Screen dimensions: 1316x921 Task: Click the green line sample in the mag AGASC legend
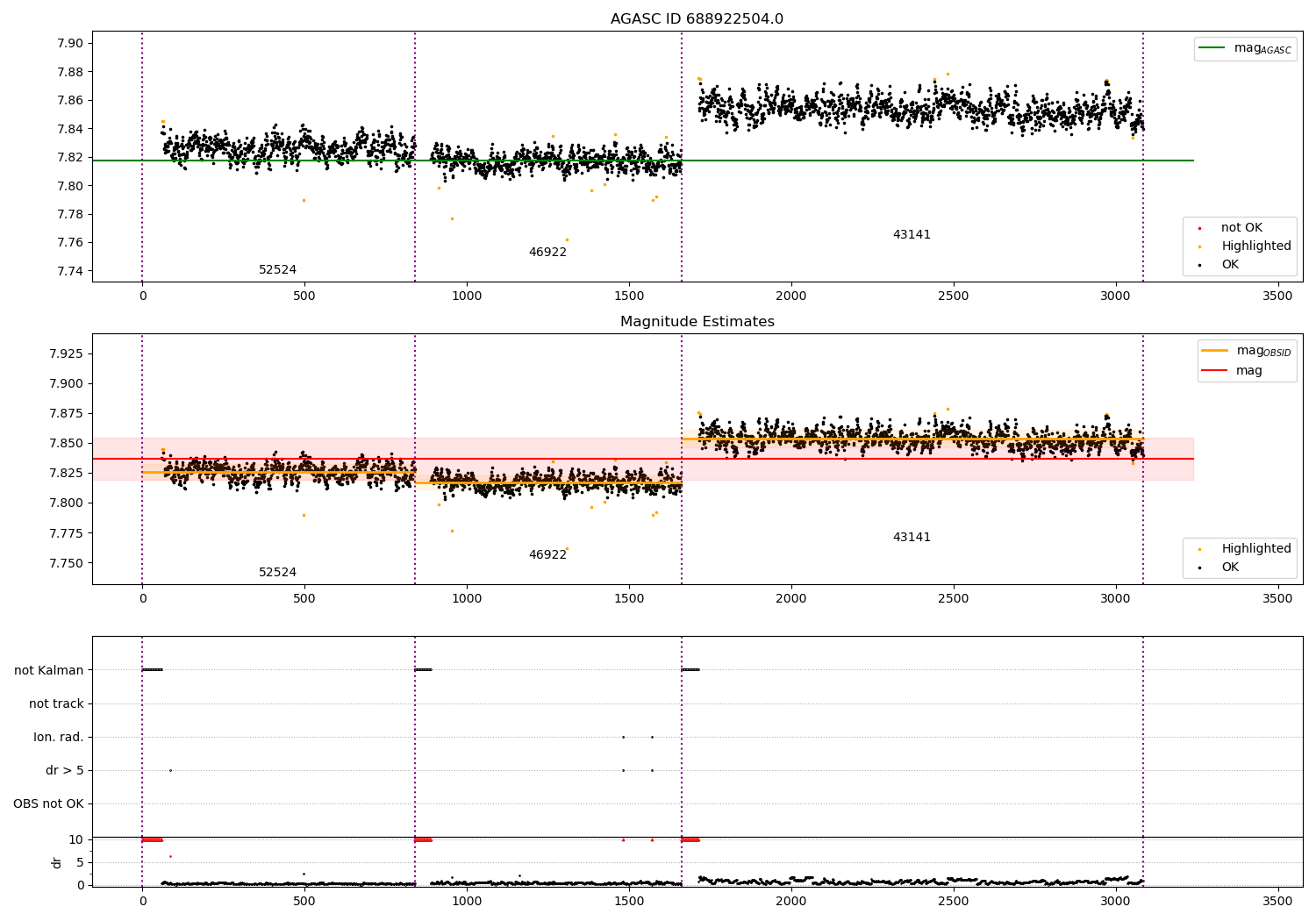[1212, 48]
